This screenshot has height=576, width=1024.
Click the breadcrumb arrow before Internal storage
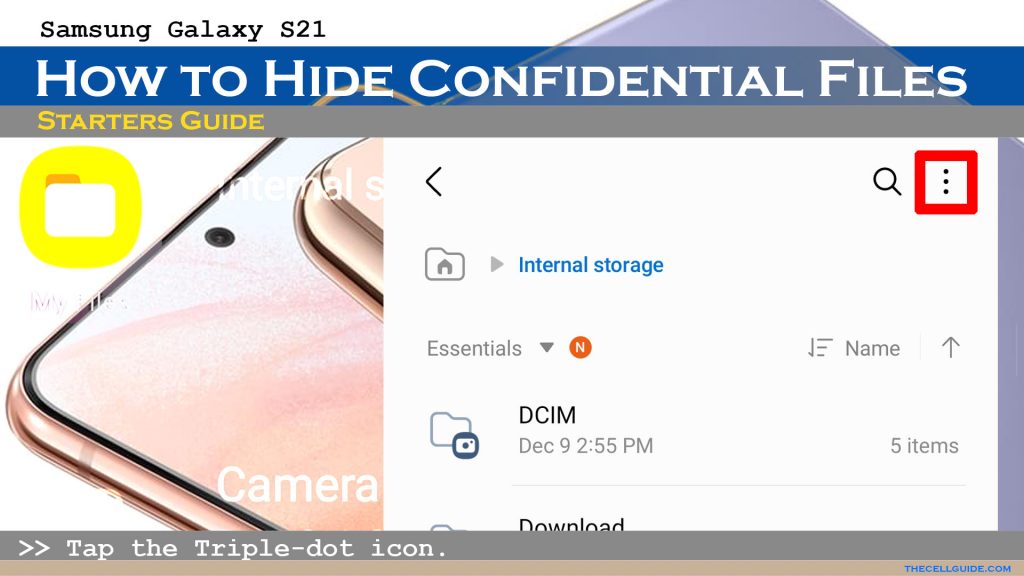pos(497,264)
